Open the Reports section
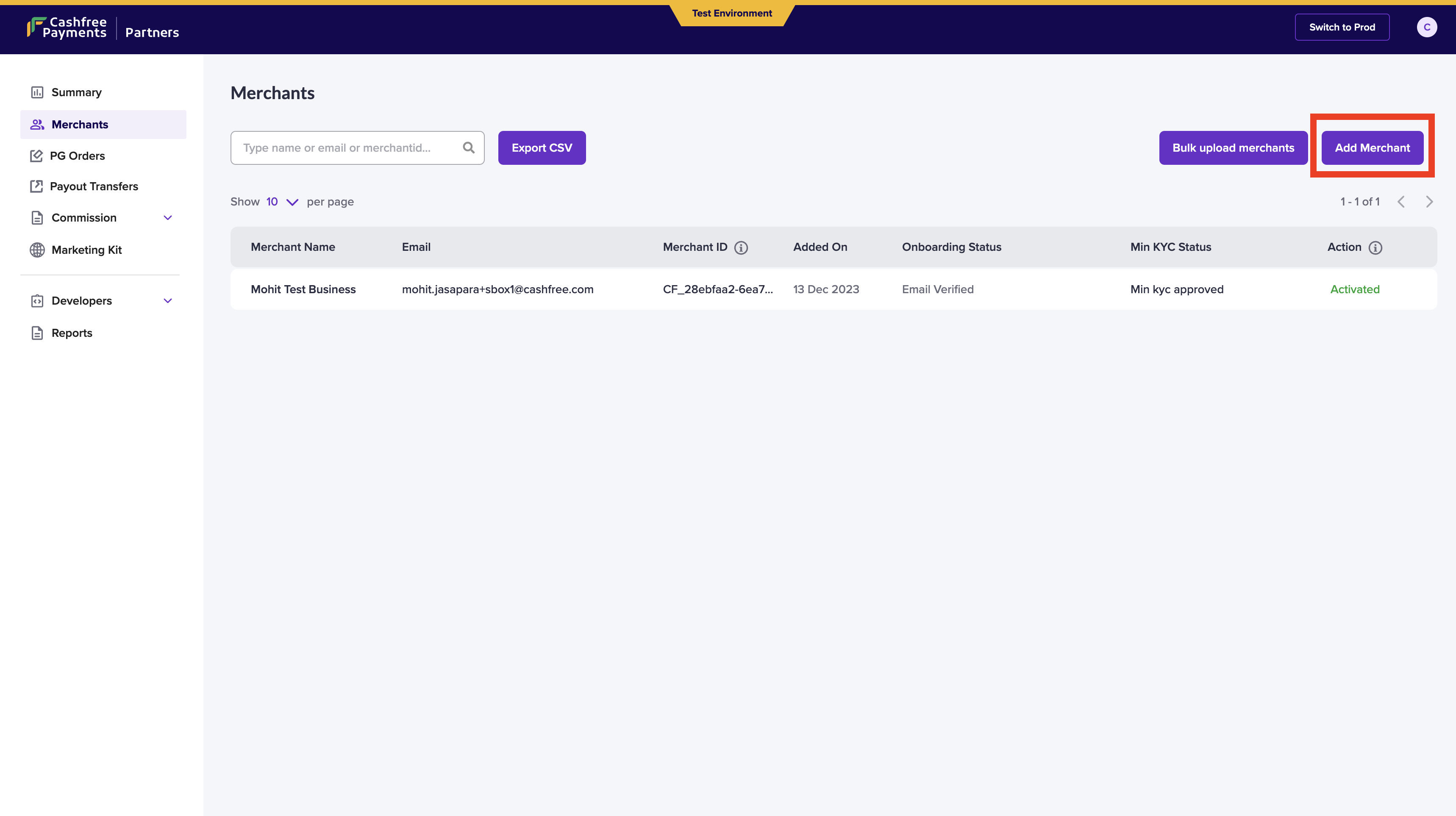 [x=72, y=333]
